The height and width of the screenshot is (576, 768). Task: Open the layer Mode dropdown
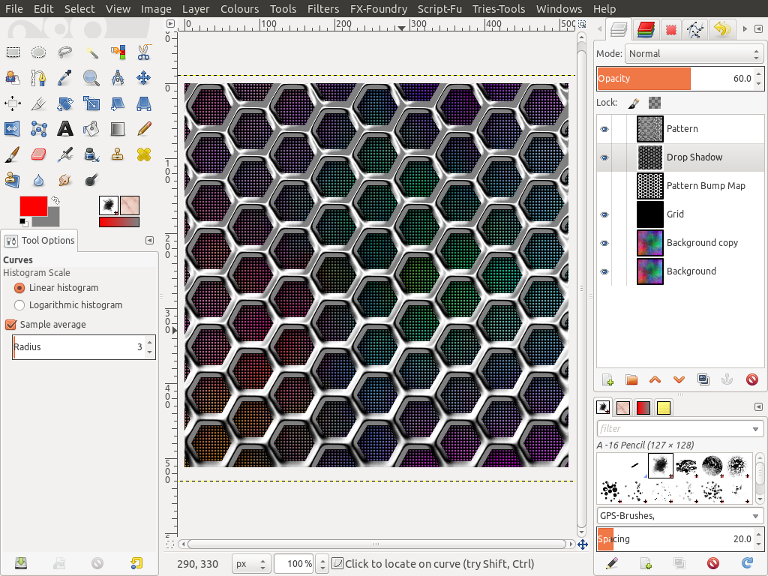[x=694, y=54]
